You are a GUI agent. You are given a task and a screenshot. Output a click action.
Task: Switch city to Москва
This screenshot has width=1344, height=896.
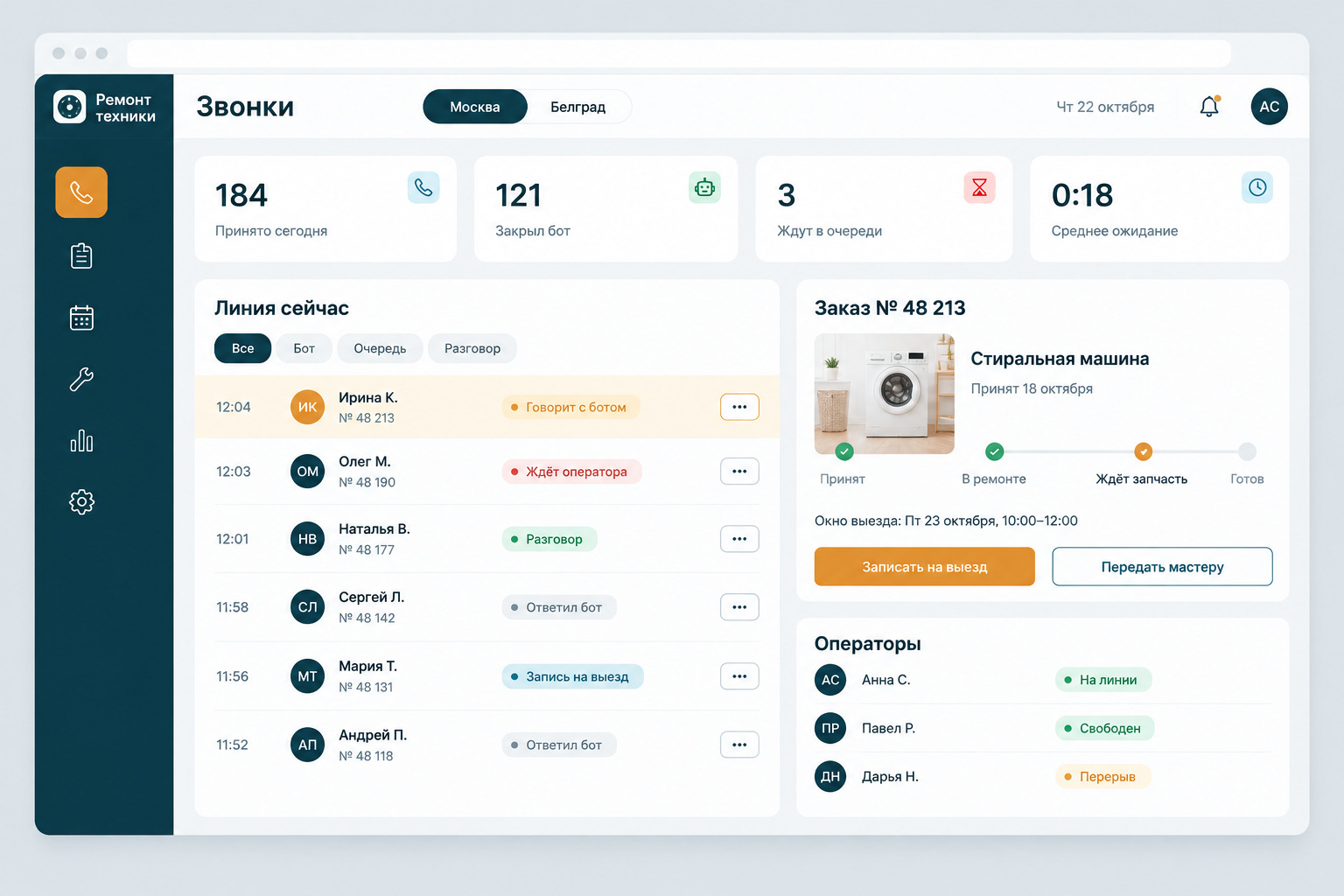point(475,107)
